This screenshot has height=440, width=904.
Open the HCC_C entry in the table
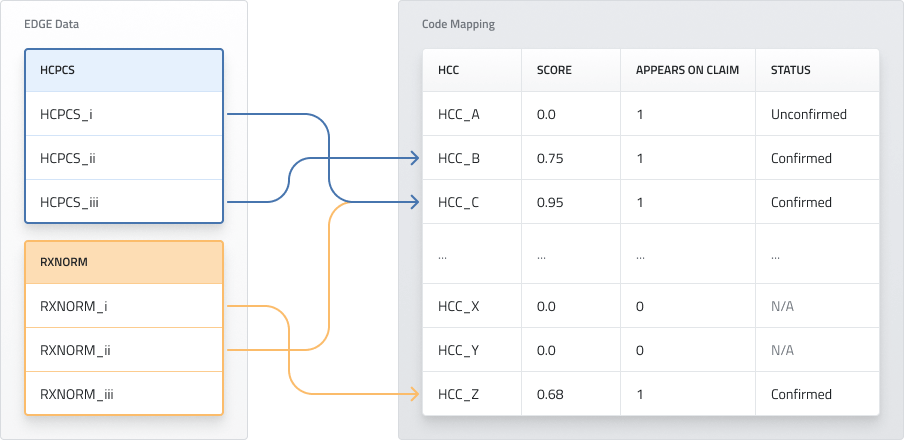pyautogui.click(x=459, y=202)
